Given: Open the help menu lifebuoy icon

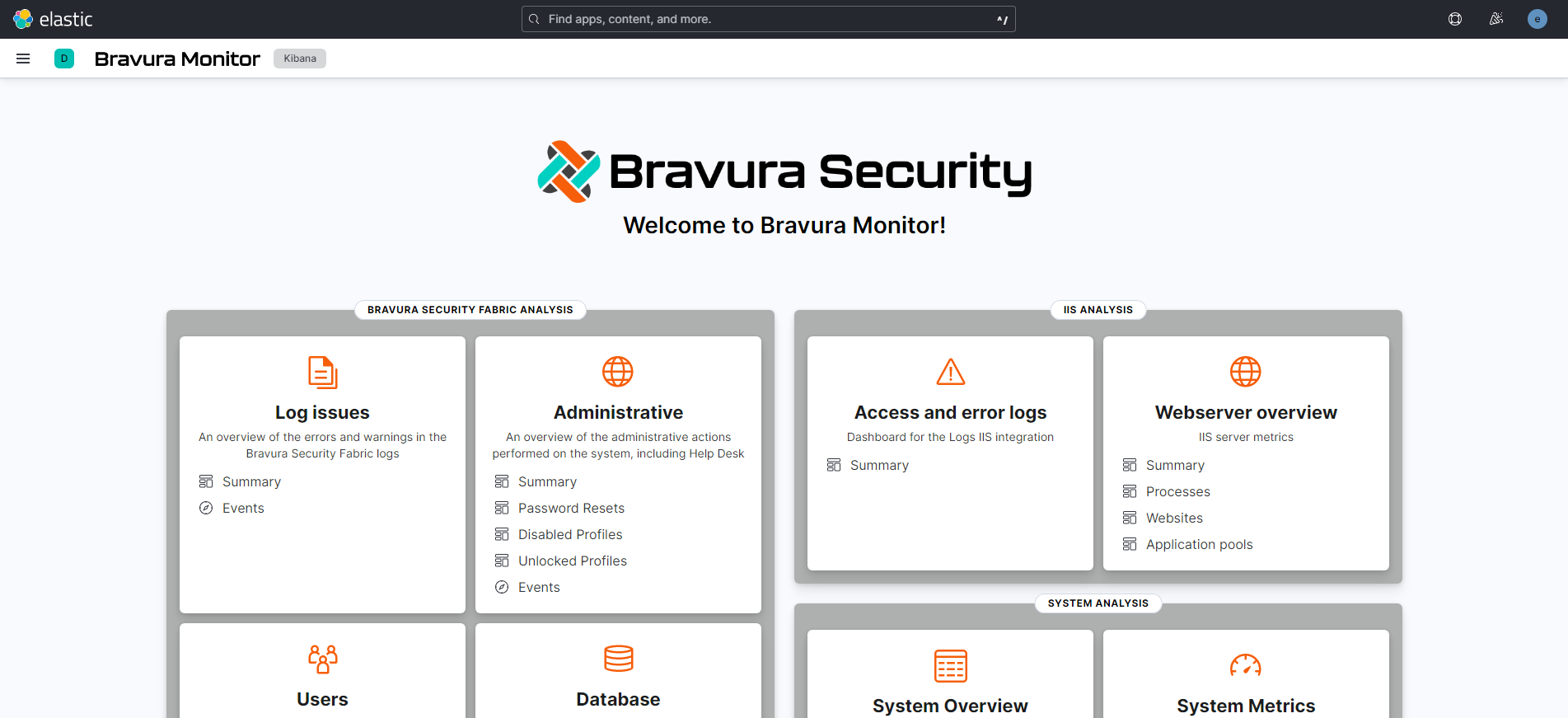Looking at the screenshot, I should pyautogui.click(x=1455, y=19).
